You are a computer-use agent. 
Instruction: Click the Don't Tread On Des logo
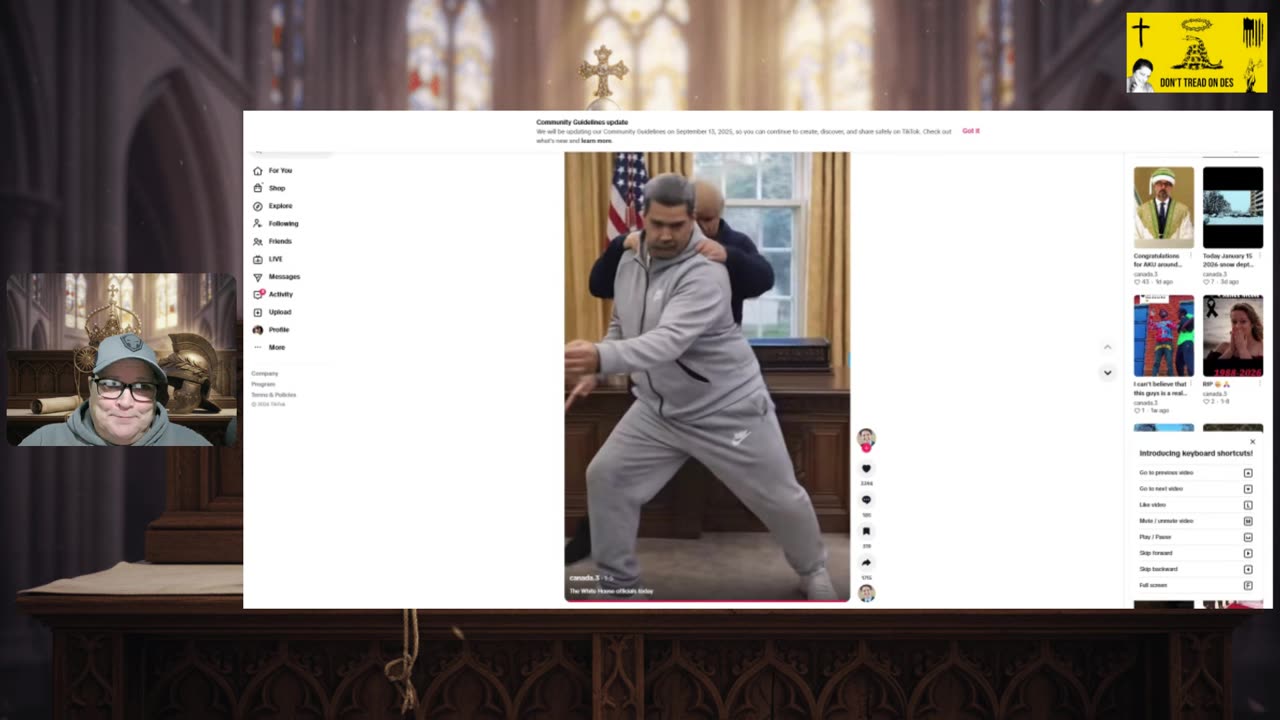1197,53
